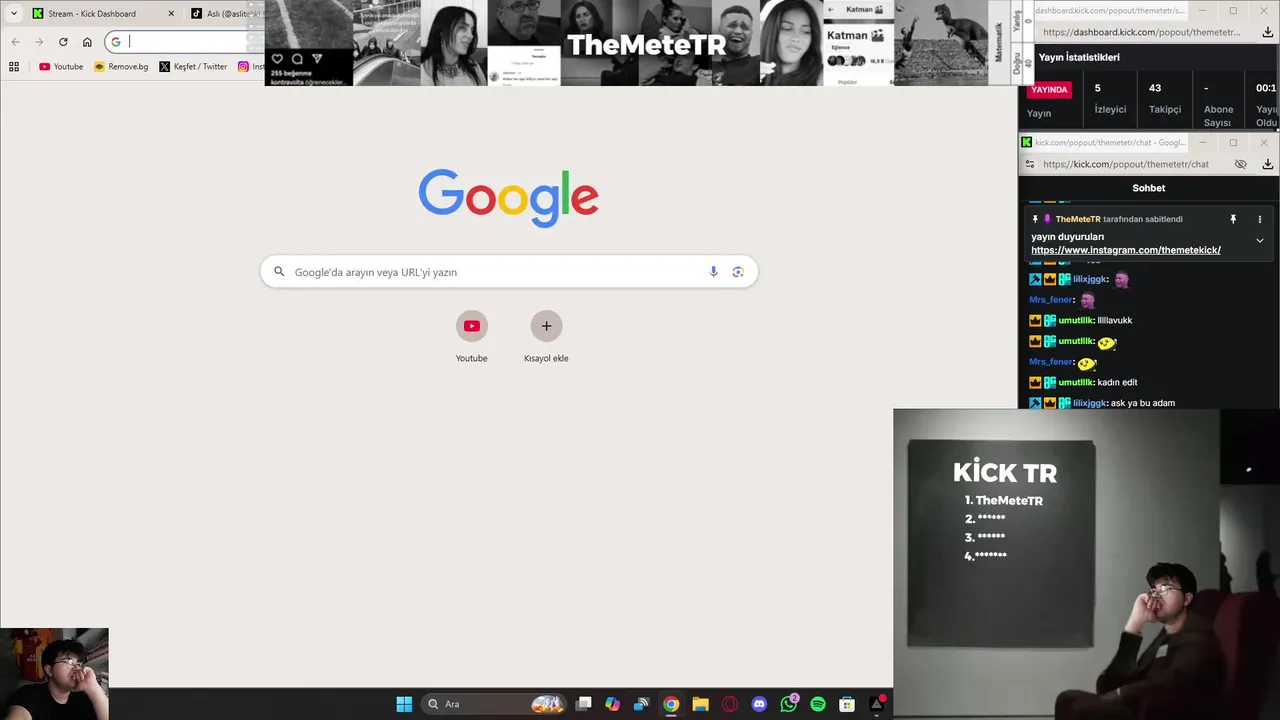Open the Remove.bg bookmark
The width and height of the screenshot is (1280, 720).
click(121, 67)
